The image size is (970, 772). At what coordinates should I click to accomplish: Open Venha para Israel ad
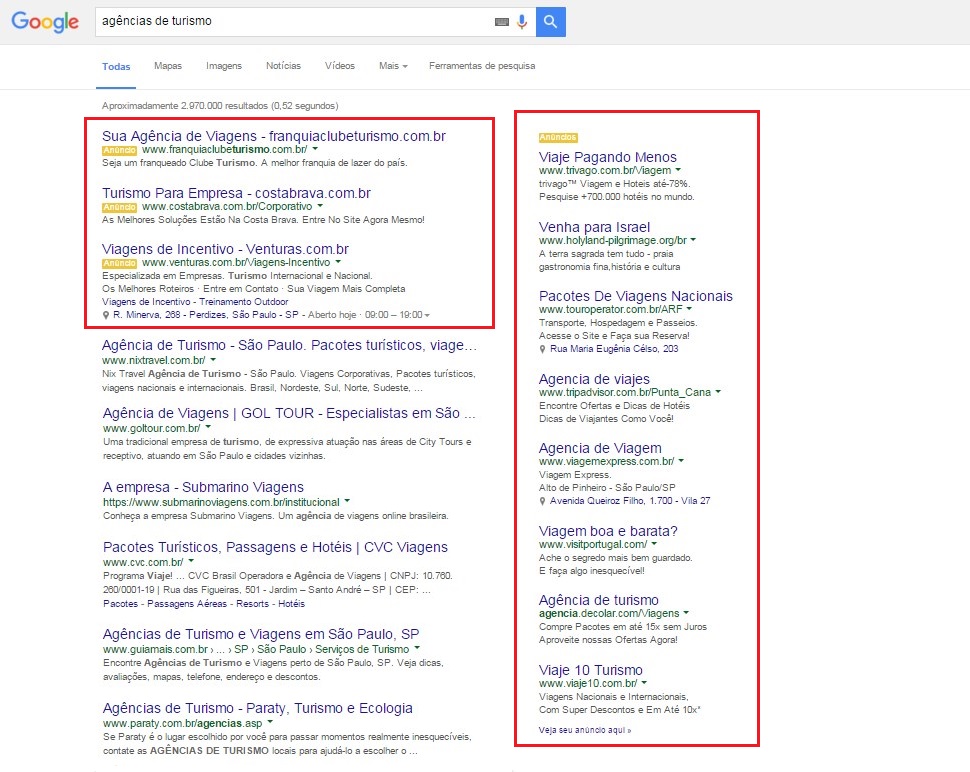[594, 227]
